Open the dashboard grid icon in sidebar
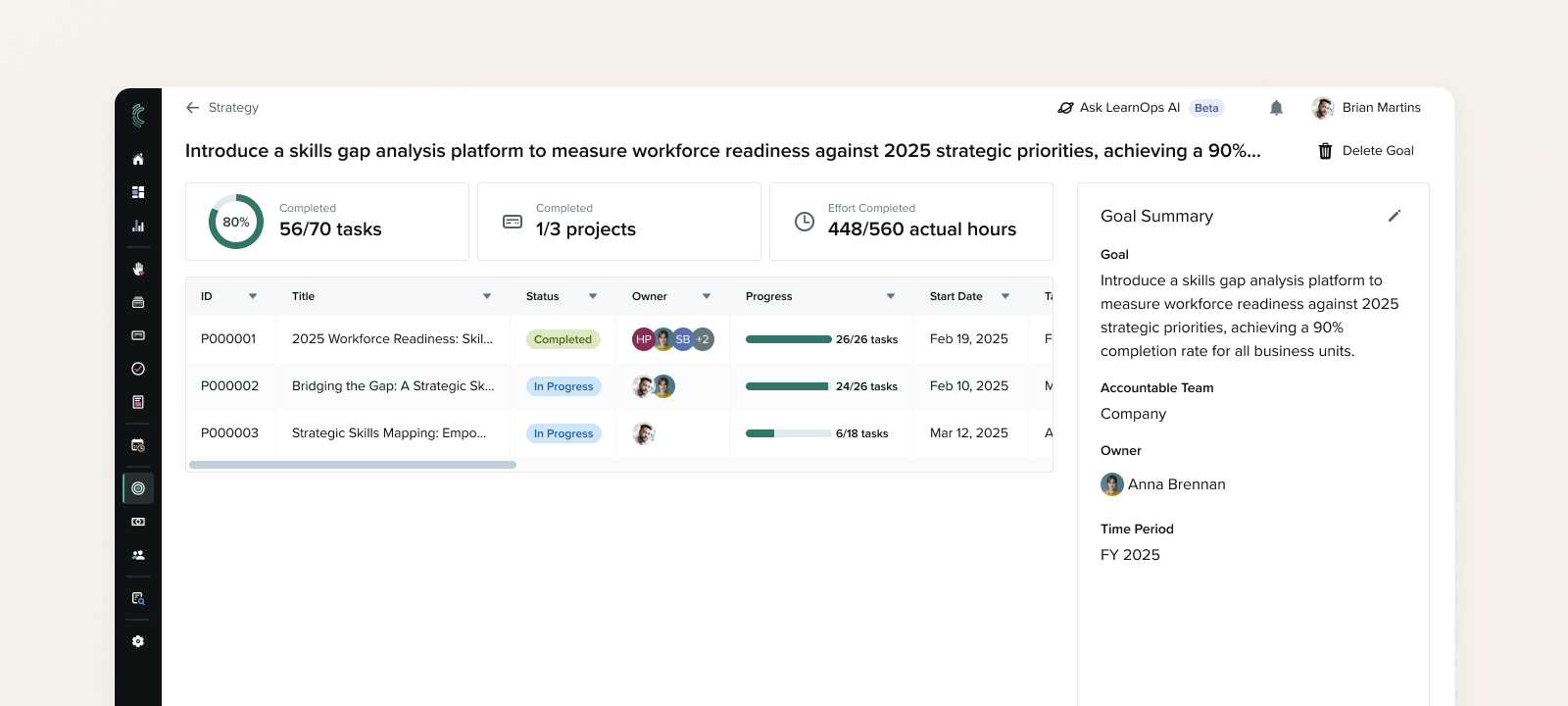The image size is (1568, 706). pyautogui.click(x=138, y=192)
